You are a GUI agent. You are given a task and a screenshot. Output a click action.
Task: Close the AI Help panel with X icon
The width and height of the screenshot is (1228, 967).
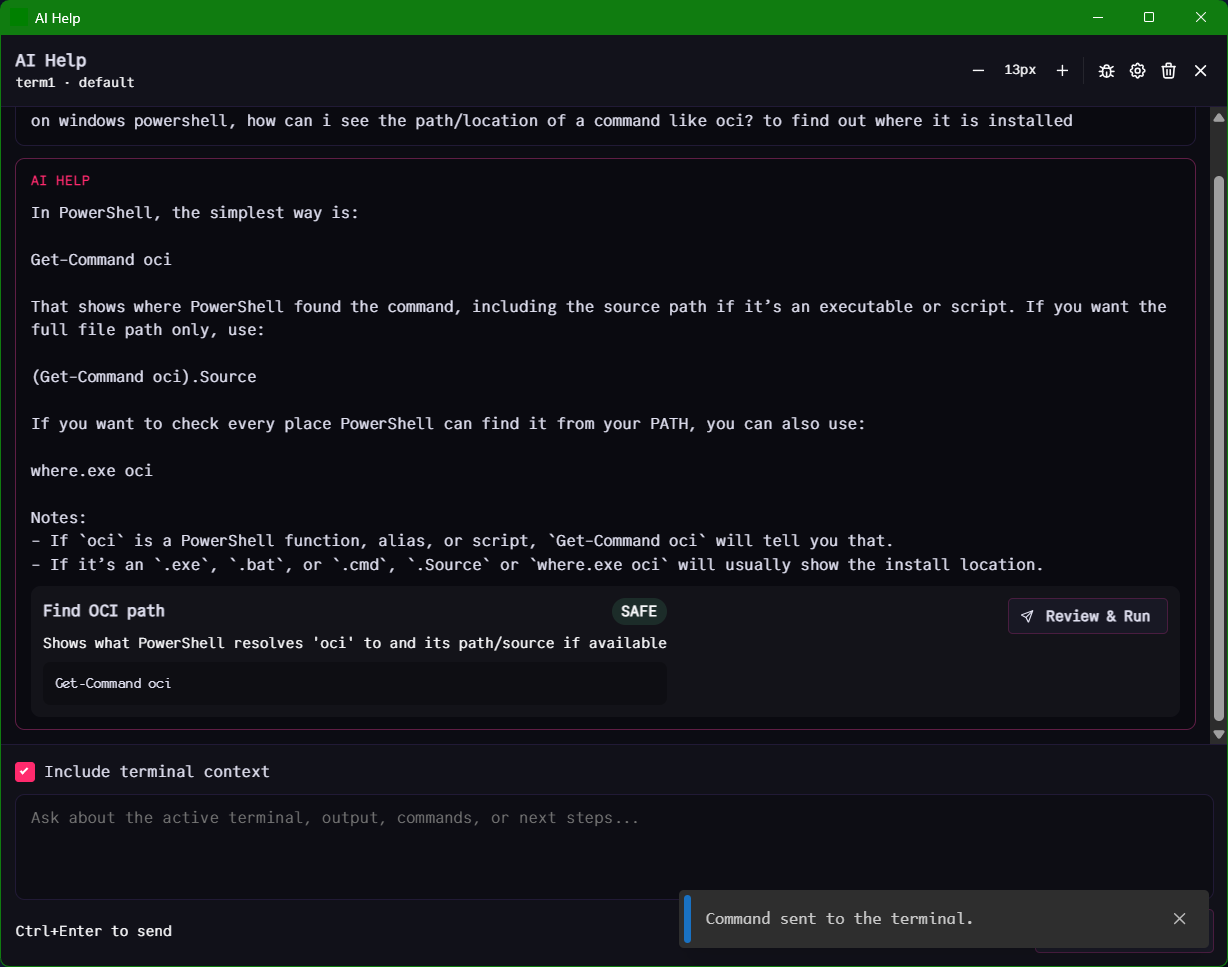tap(1200, 70)
